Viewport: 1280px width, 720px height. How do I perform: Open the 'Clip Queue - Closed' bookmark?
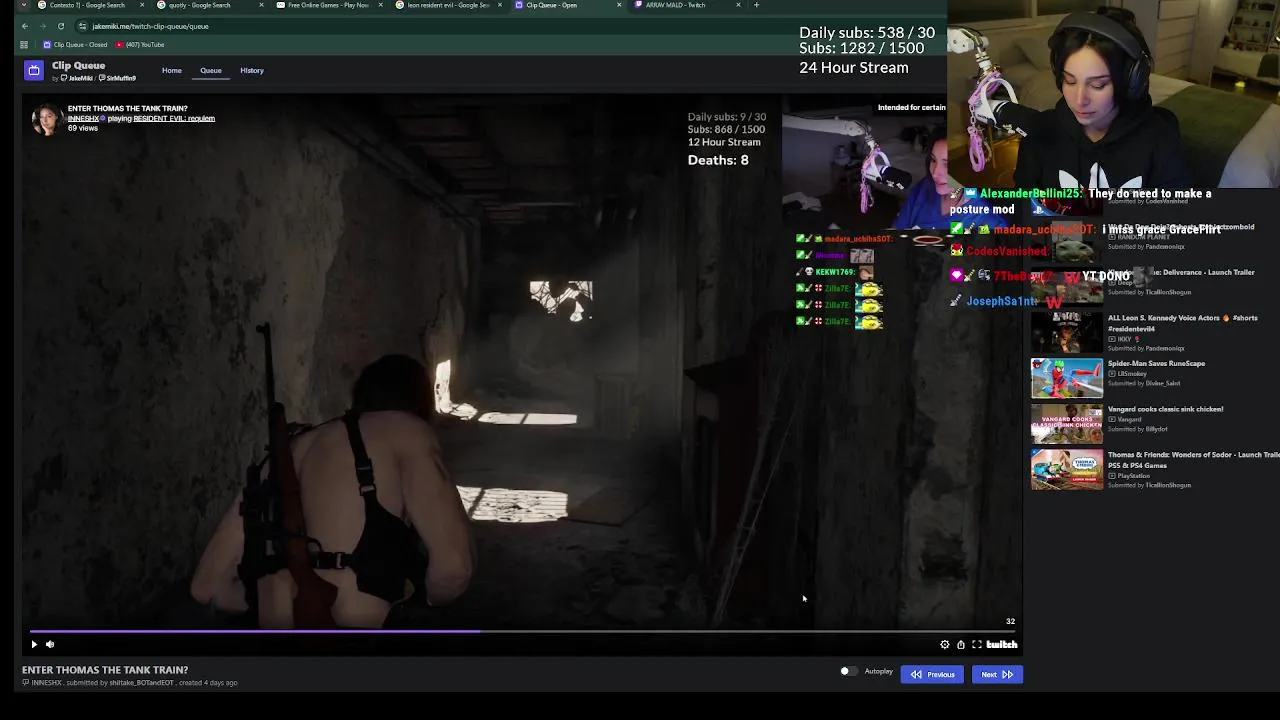(x=75, y=45)
